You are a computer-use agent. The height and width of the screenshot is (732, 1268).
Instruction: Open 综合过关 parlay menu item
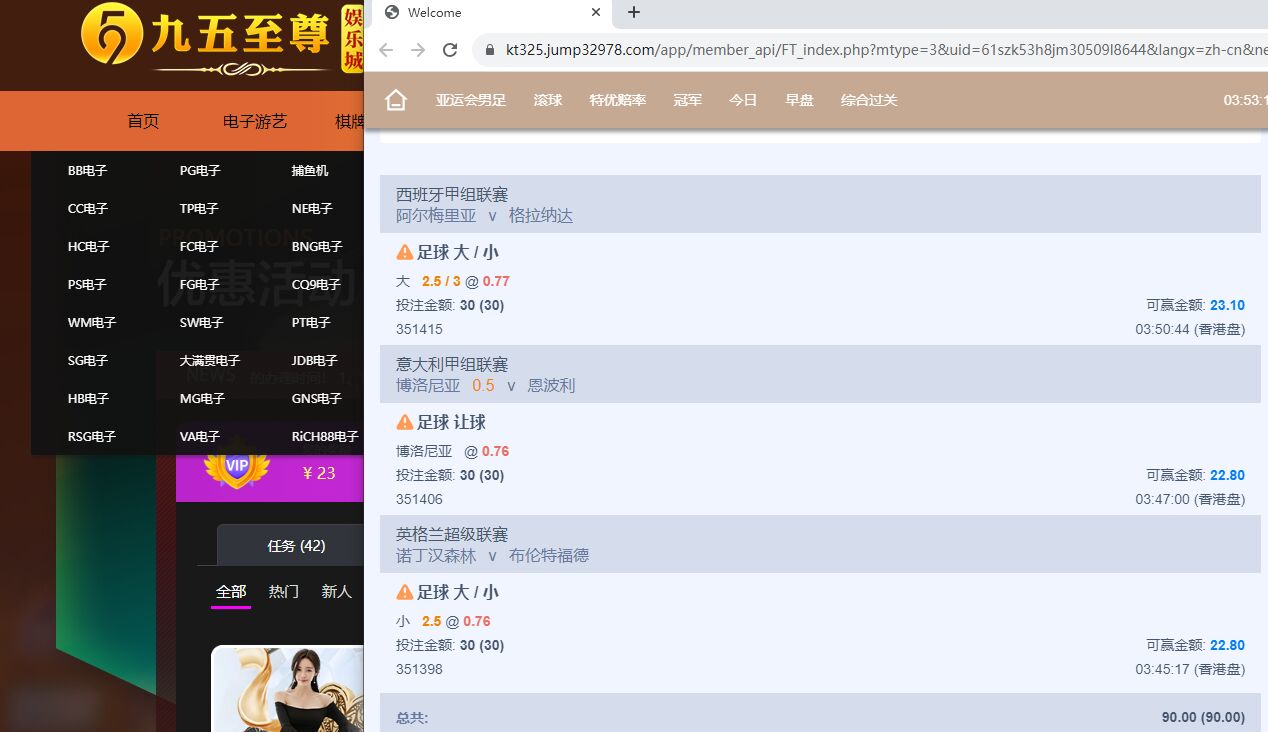tap(869, 100)
